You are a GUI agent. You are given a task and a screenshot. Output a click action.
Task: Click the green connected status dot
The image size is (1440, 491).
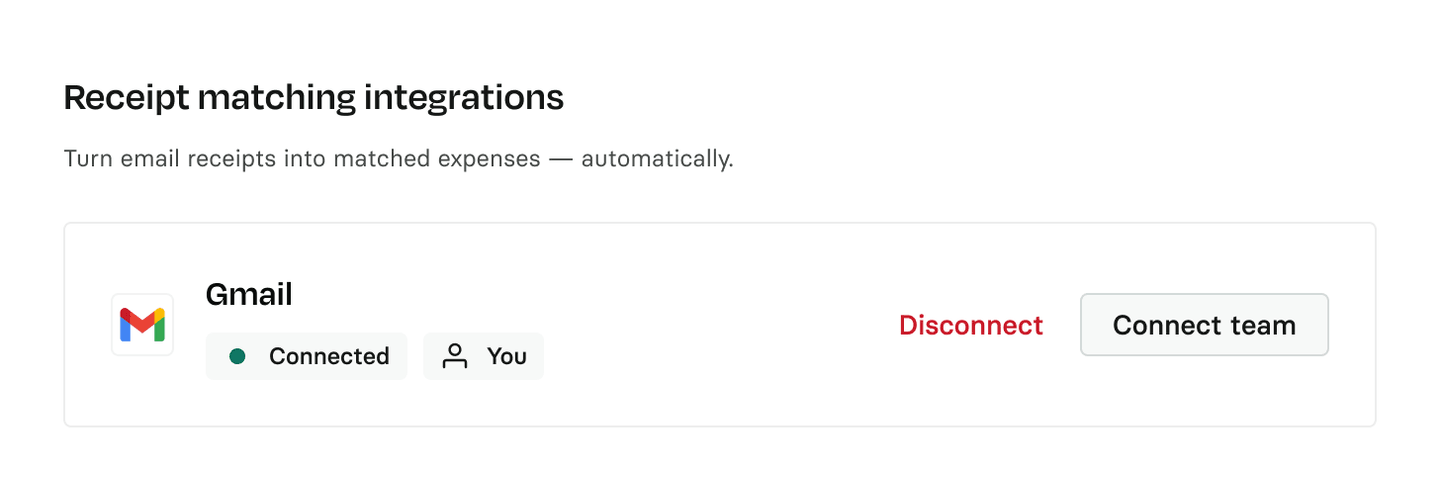237,356
